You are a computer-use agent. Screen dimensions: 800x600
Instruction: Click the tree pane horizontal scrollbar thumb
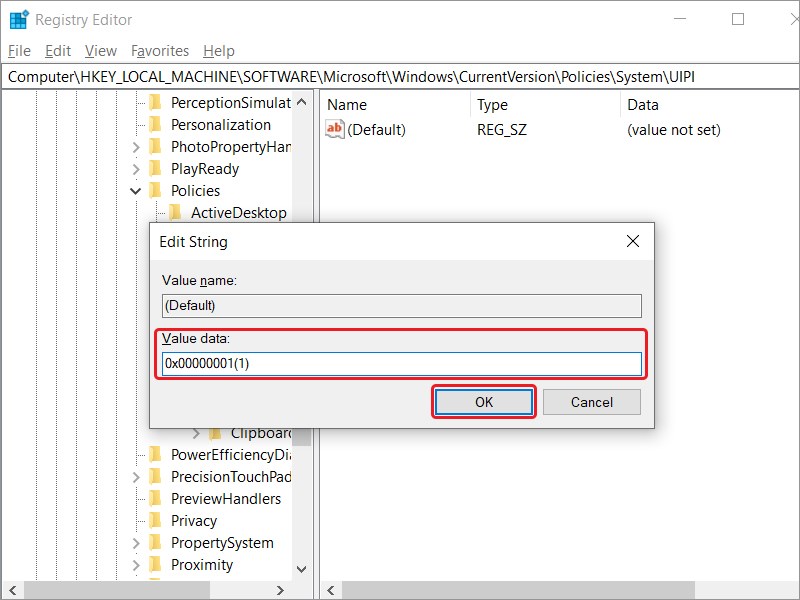coord(117,590)
